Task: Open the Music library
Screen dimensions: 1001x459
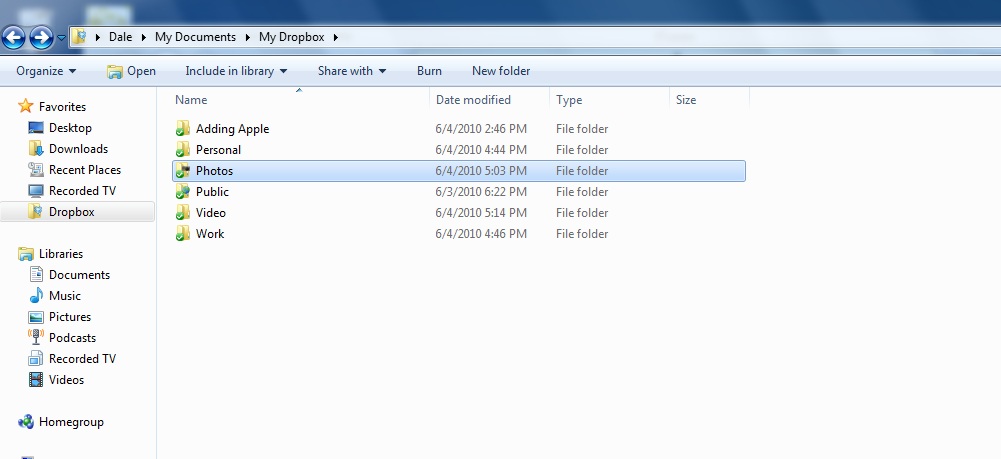Action: point(65,296)
